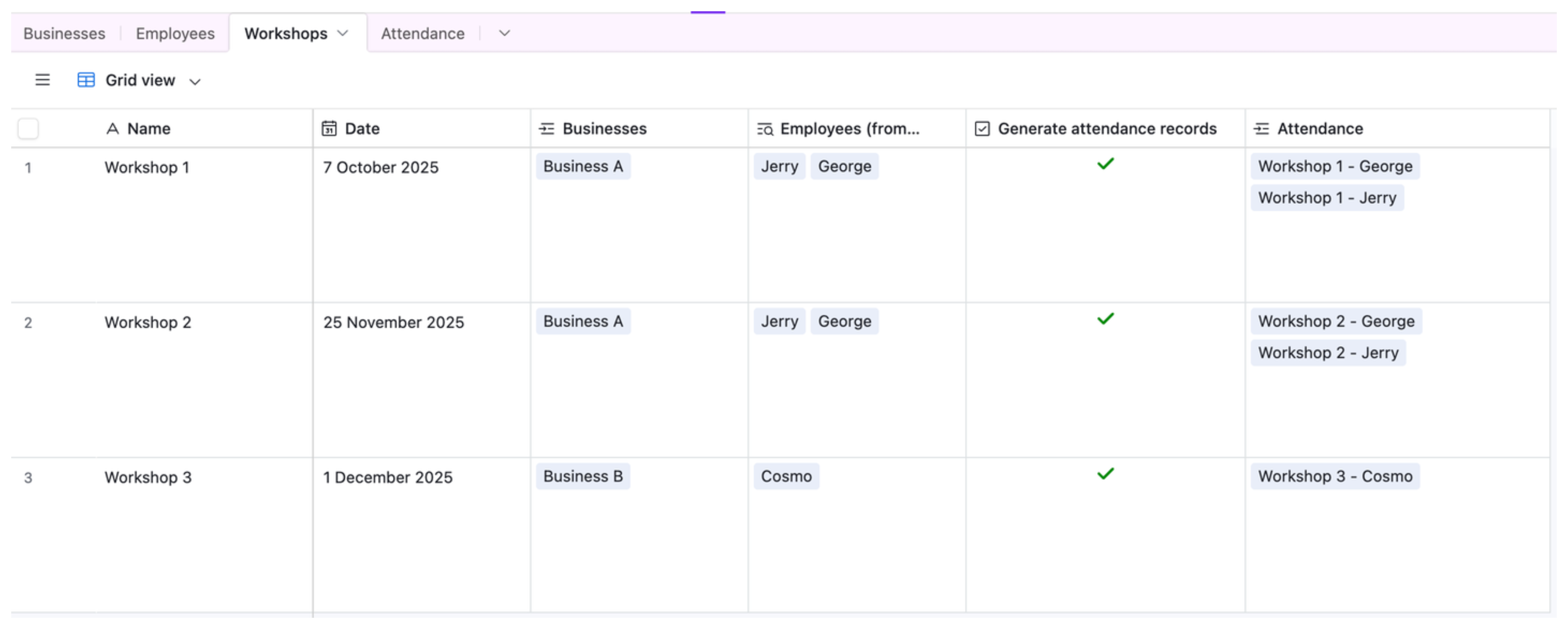Image resolution: width=1568 pixels, height=629 pixels.
Task: Open the hamburger views sidebar icon
Action: 42,80
